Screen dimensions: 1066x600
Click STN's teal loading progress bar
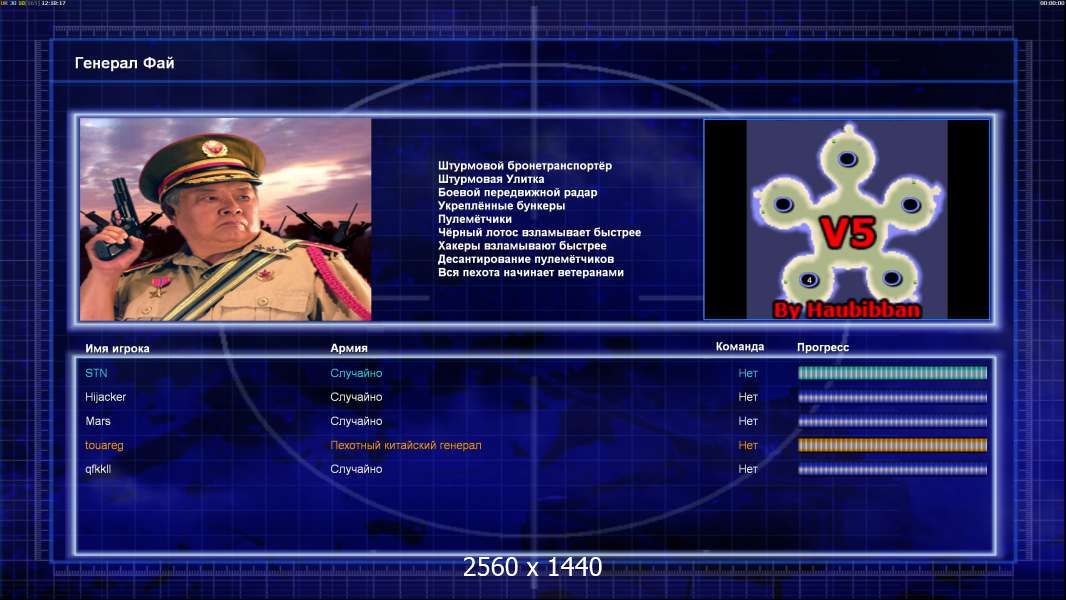point(893,372)
